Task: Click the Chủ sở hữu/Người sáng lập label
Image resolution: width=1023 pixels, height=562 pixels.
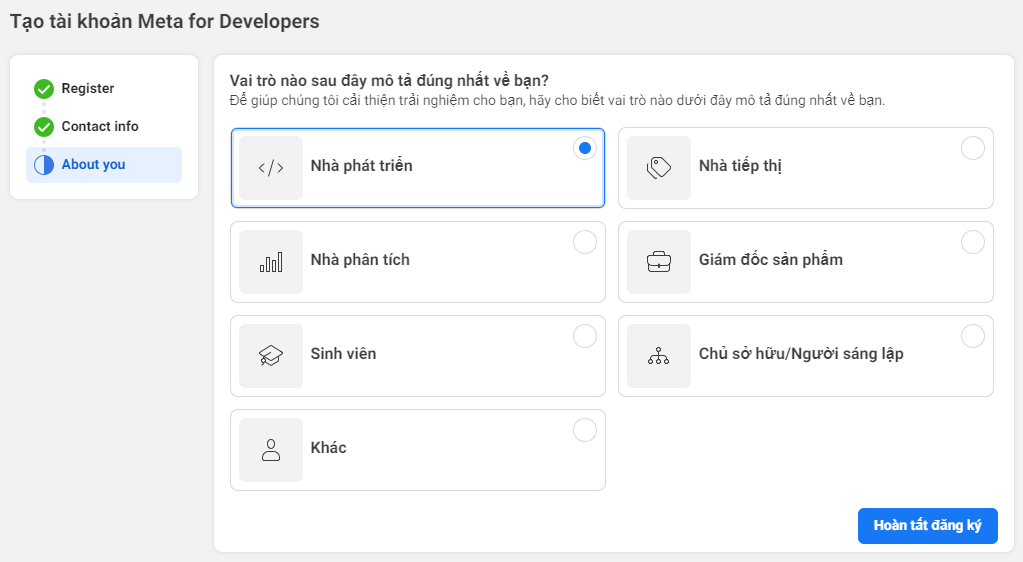Action: point(801,354)
